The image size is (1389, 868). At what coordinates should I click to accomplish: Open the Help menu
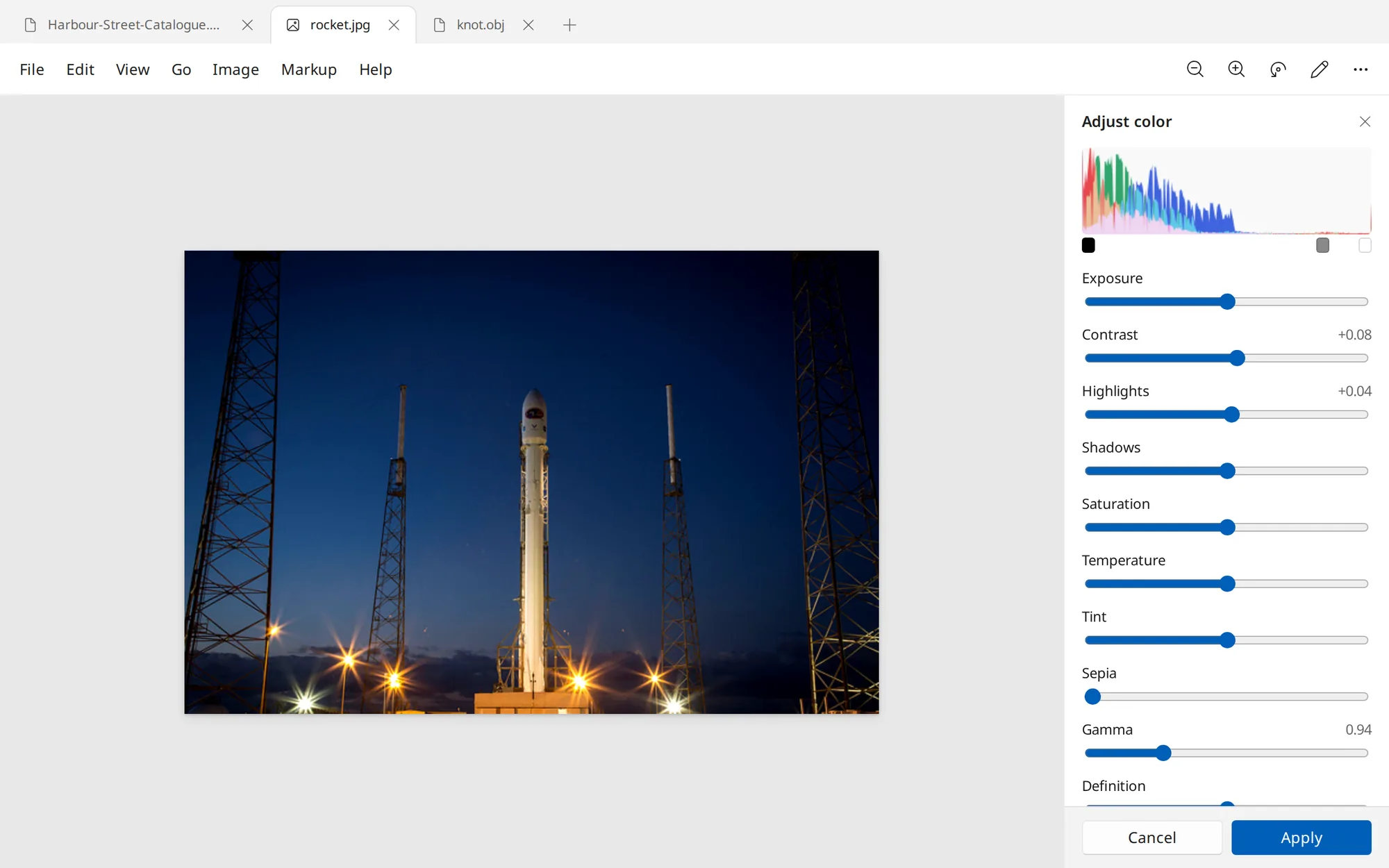pyautogui.click(x=376, y=69)
